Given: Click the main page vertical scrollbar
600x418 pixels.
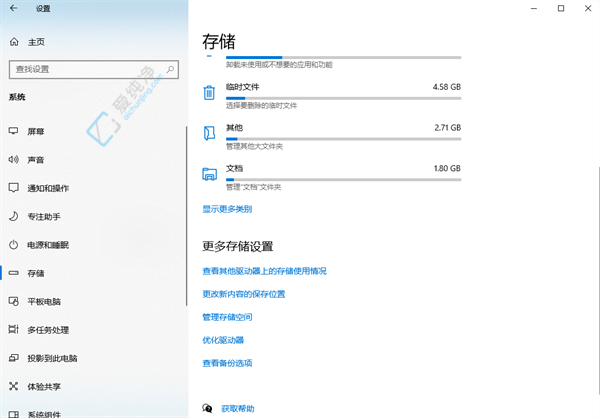Looking at the screenshot, I should 598,281.
